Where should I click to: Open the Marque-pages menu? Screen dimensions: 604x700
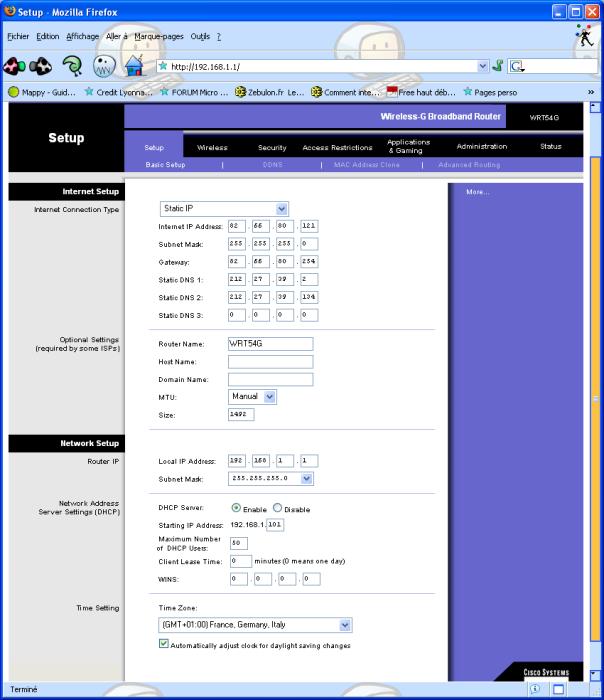(x=159, y=36)
